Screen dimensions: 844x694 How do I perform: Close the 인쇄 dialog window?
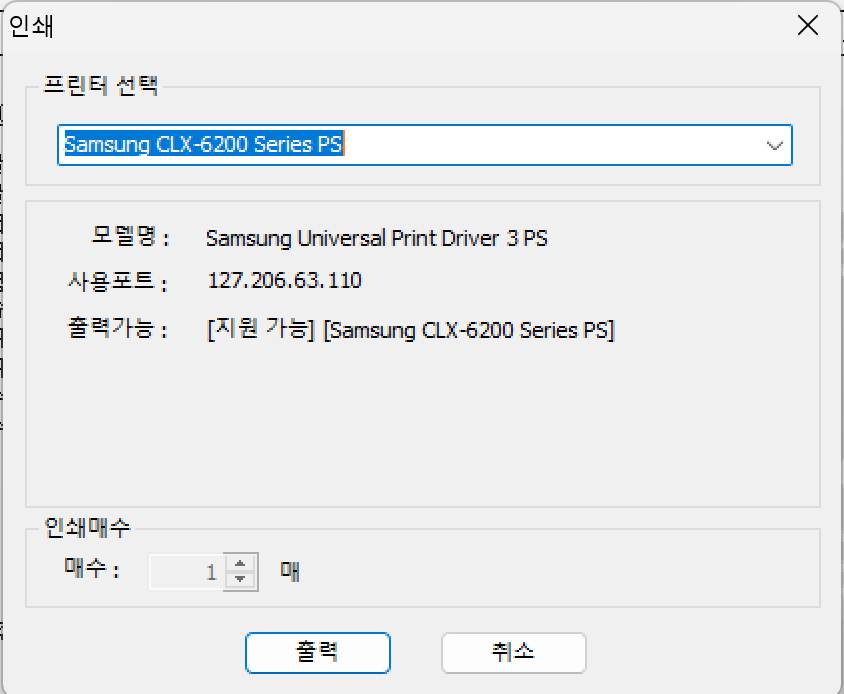coord(807,25)
